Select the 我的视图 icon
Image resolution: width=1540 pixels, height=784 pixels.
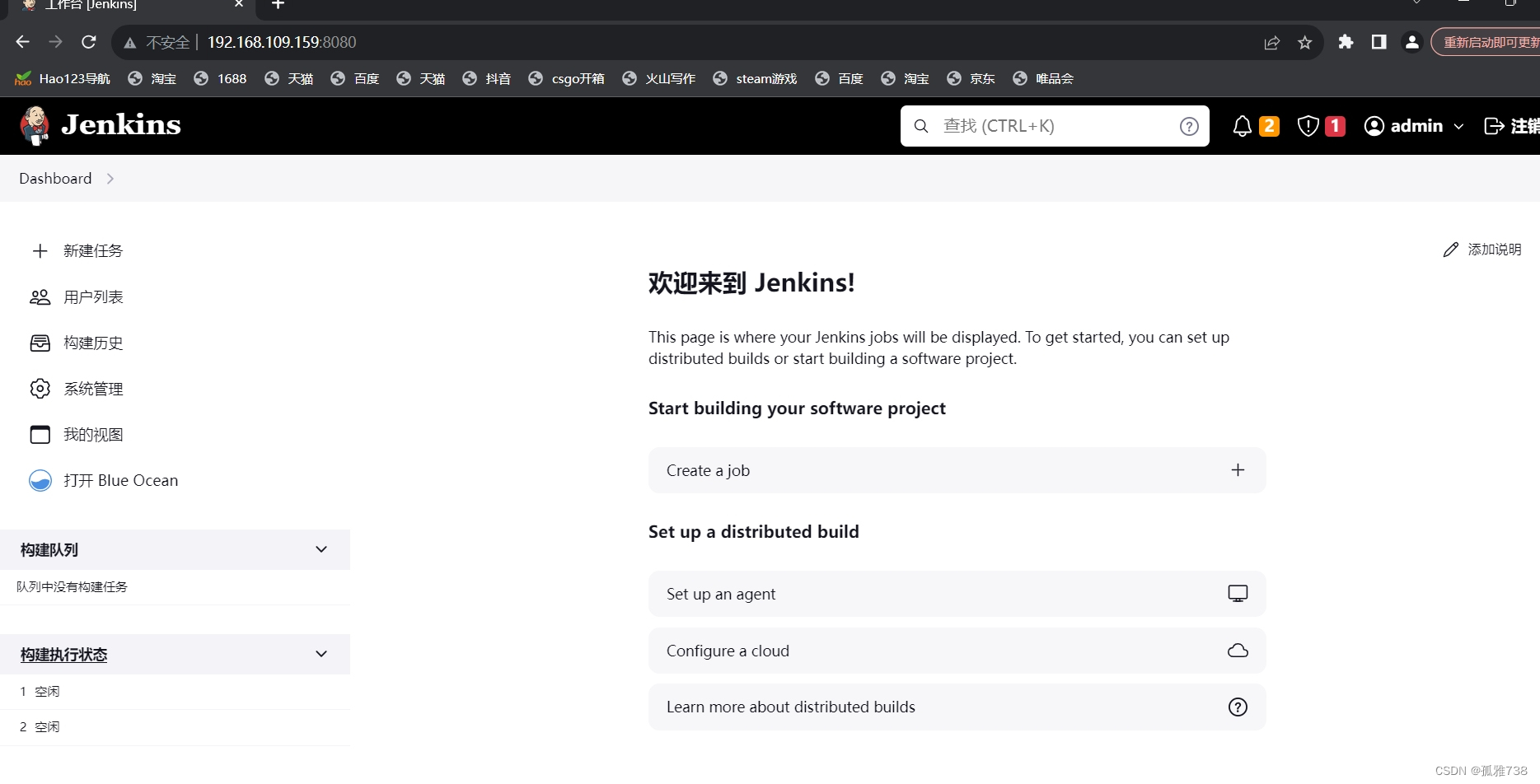click(40, 434)
